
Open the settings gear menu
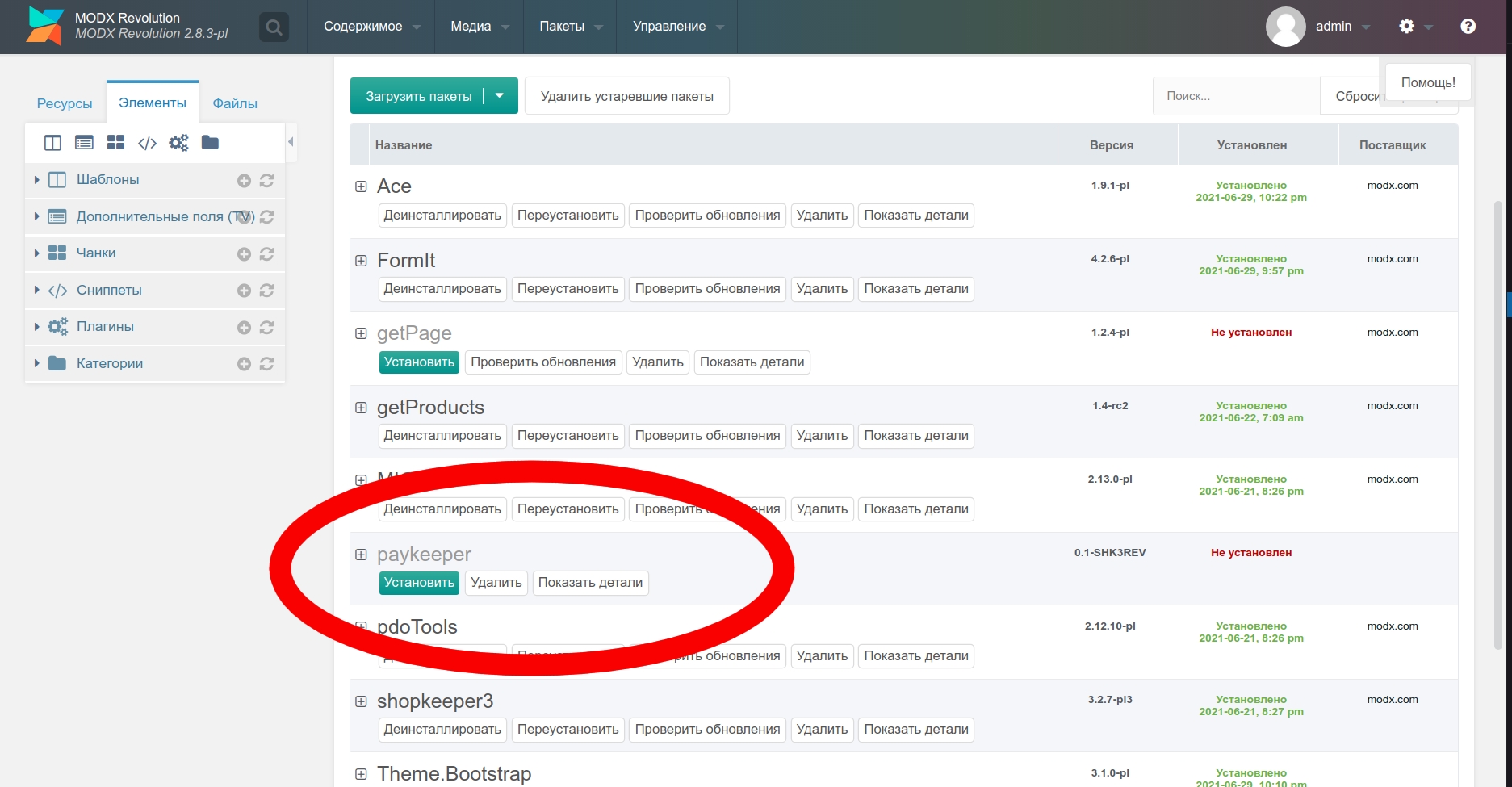point(1407,27)
